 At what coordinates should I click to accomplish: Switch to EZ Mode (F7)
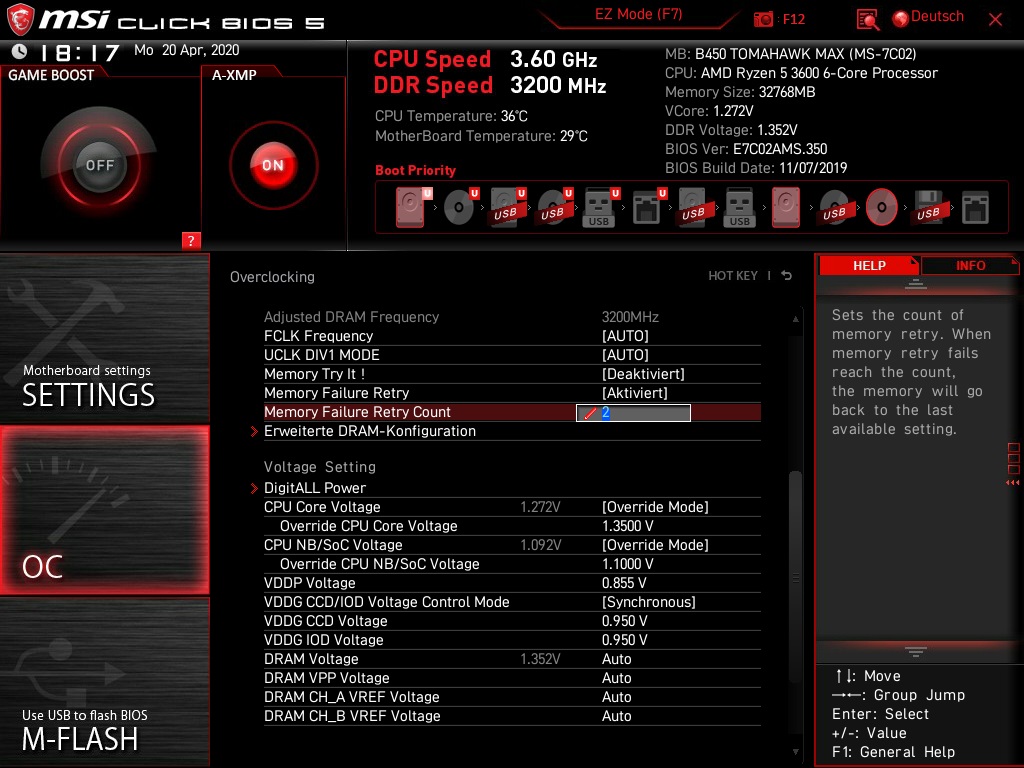639,15
